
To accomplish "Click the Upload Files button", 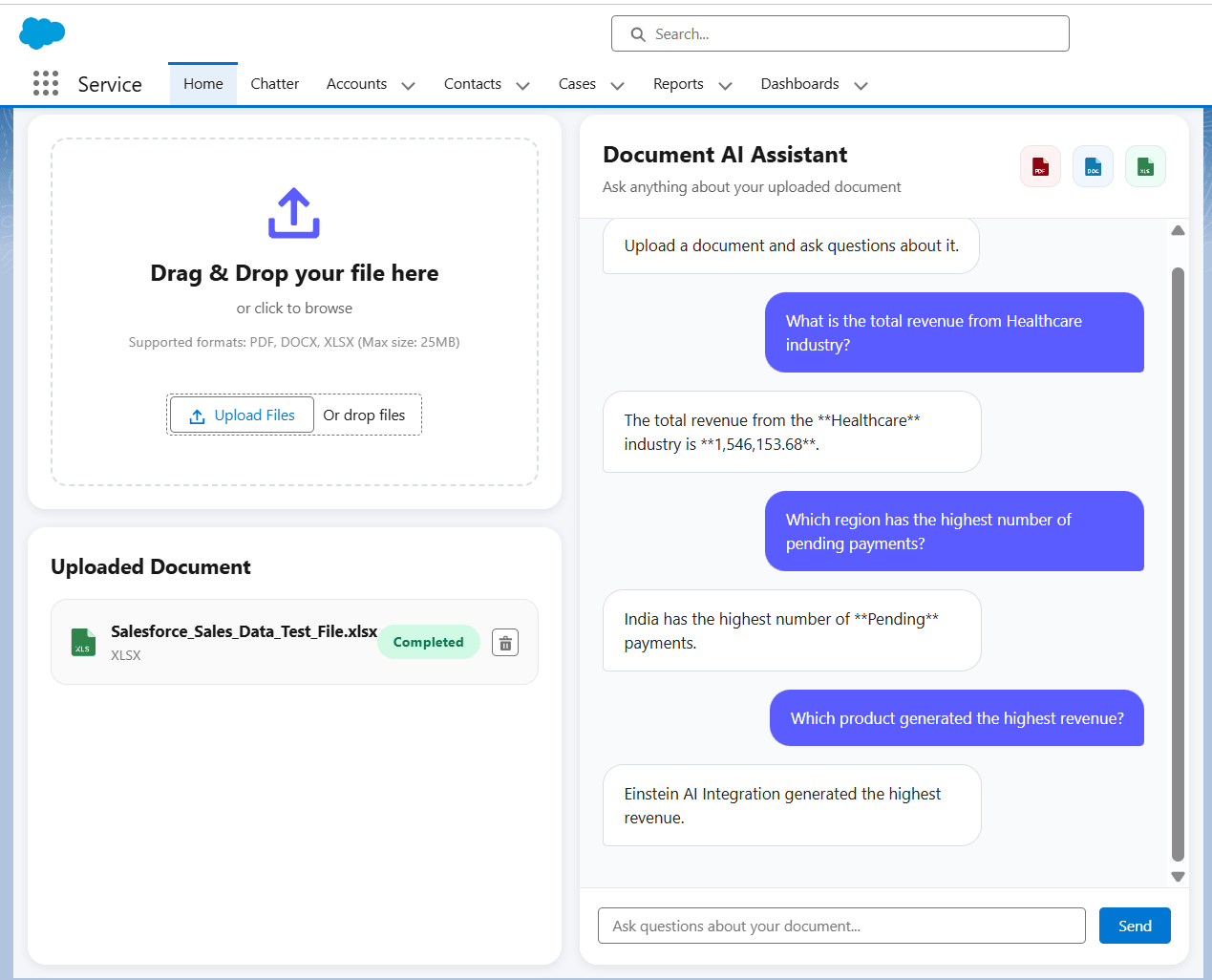I will tap(242, 415).
